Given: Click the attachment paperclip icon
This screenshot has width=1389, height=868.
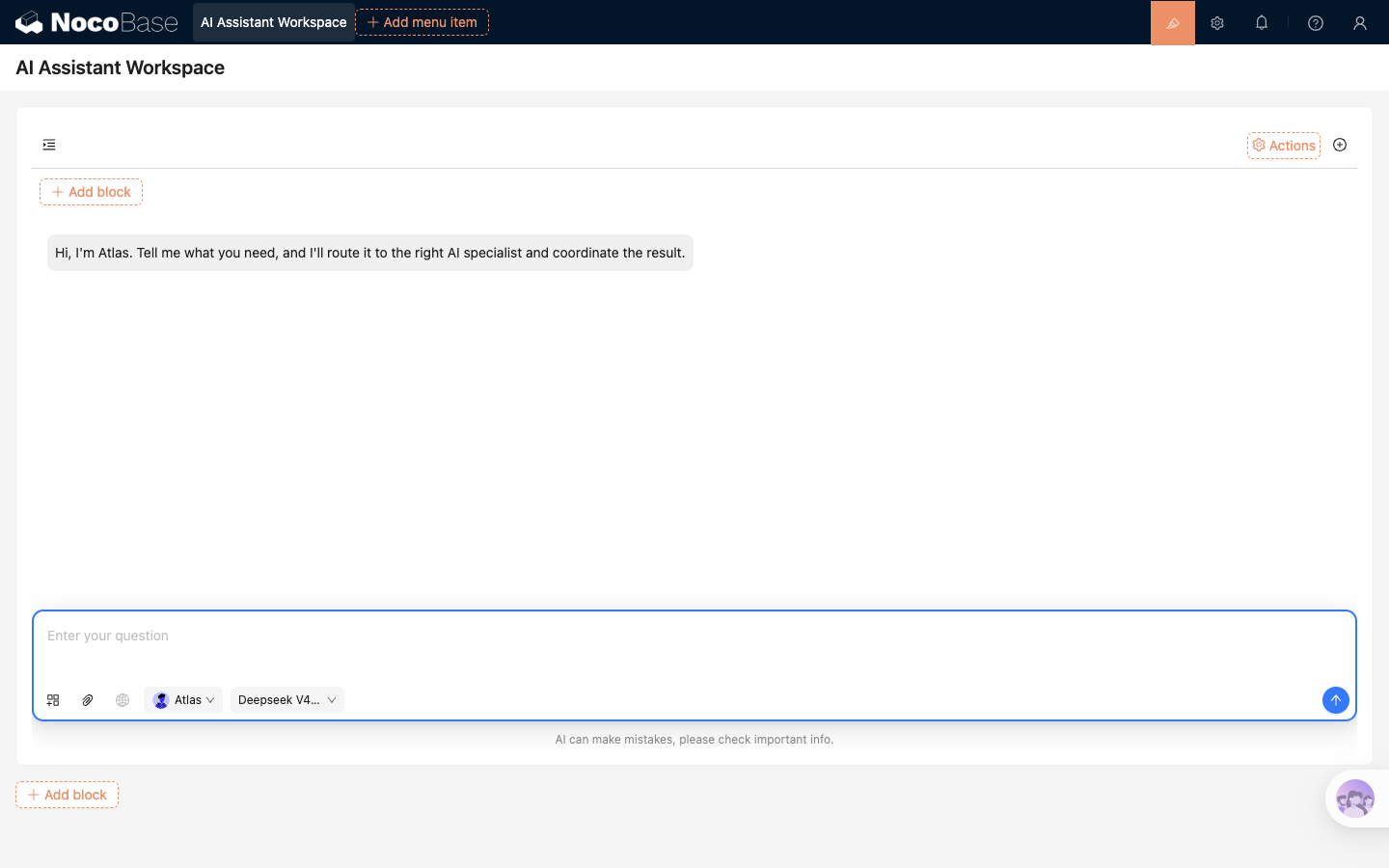Looking at the screenshot, I should [x=88, y=700].
